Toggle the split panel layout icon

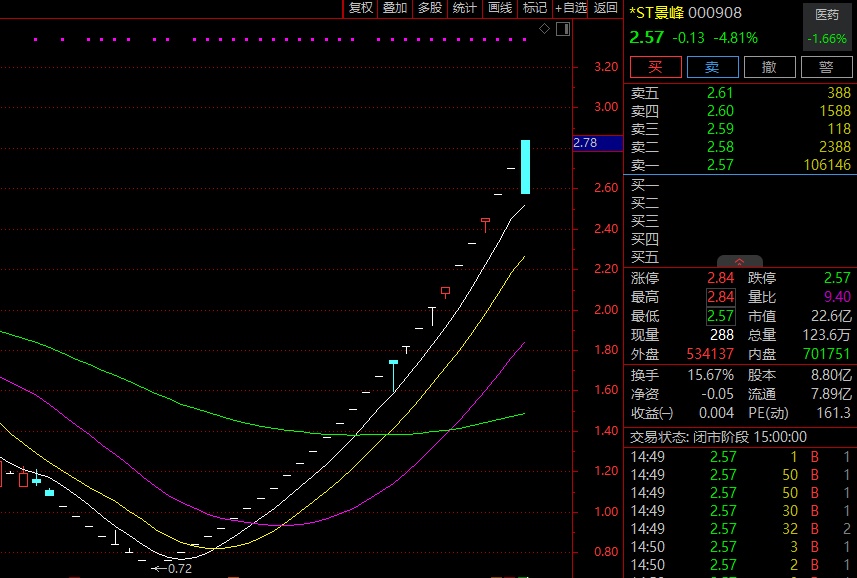click(561, 29)
